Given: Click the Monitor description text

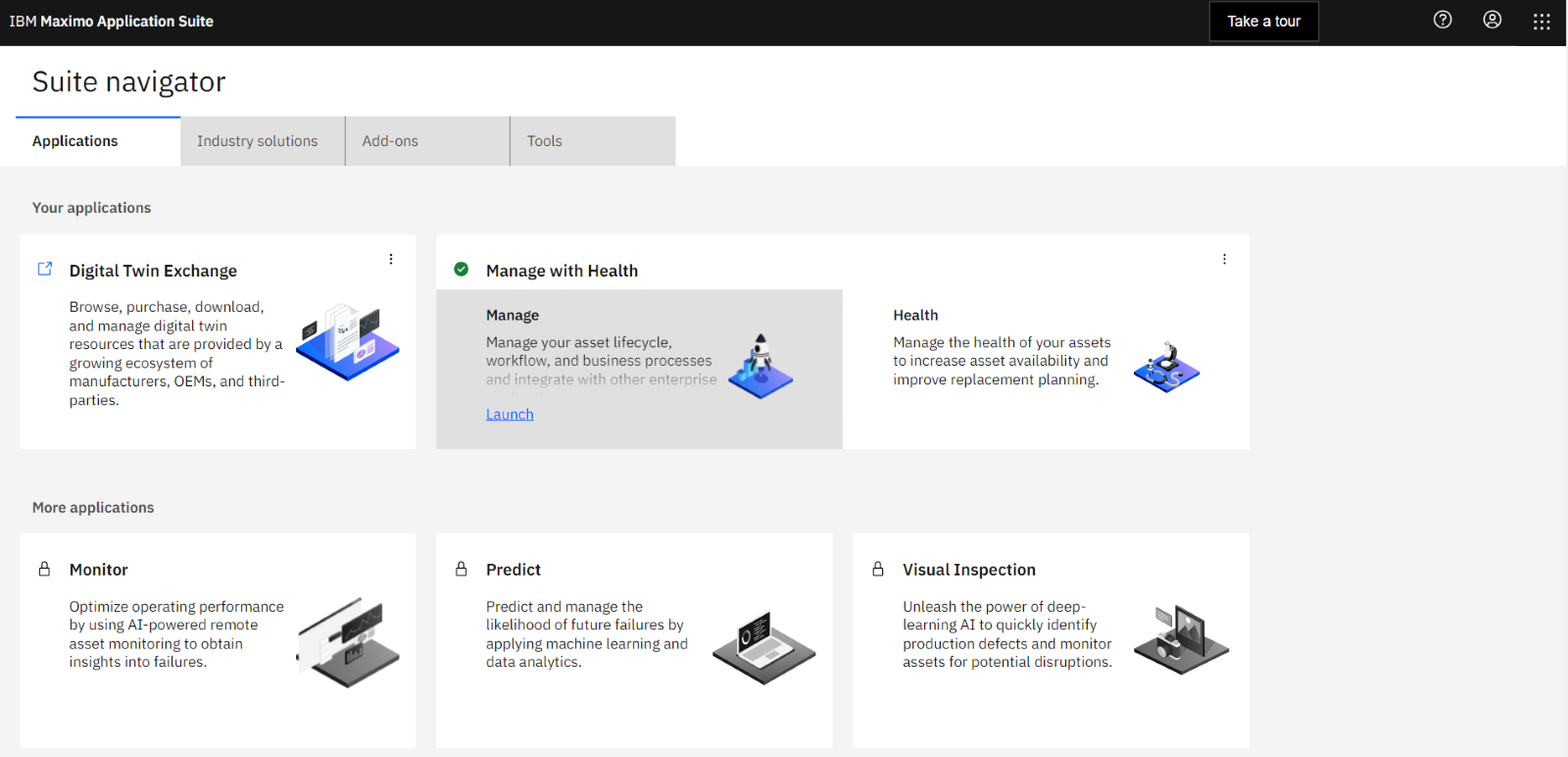Looking at the screenshot, I should coord(176,634).
